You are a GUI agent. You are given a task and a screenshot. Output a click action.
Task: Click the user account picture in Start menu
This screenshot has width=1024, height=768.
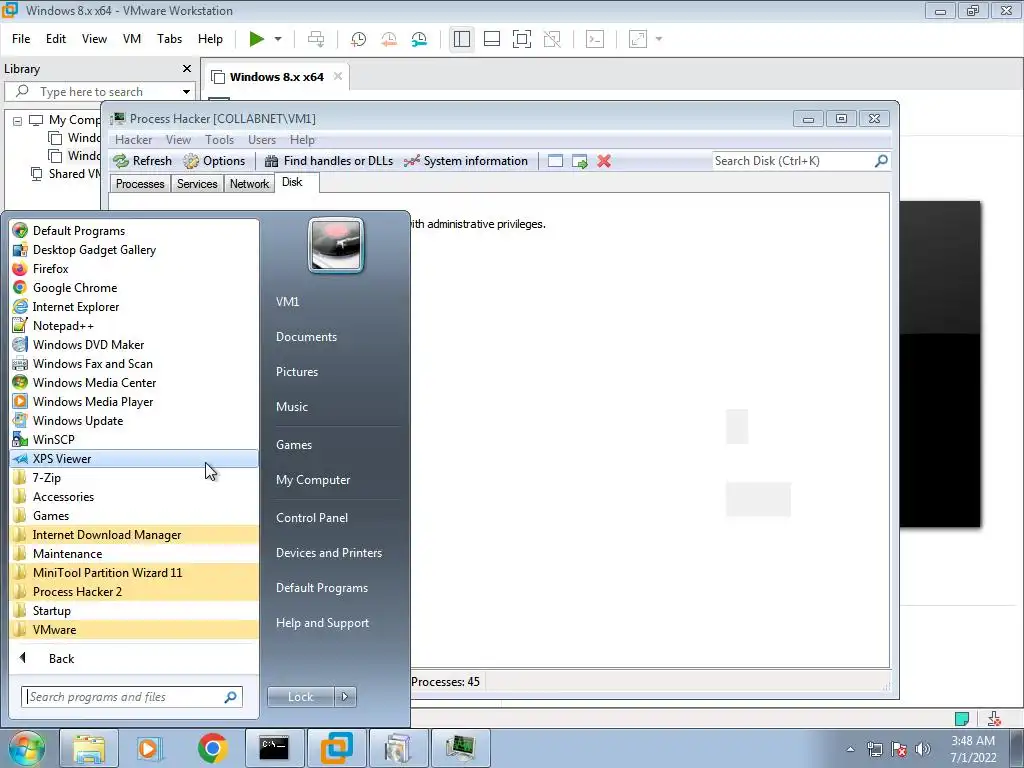pos(336,245)
